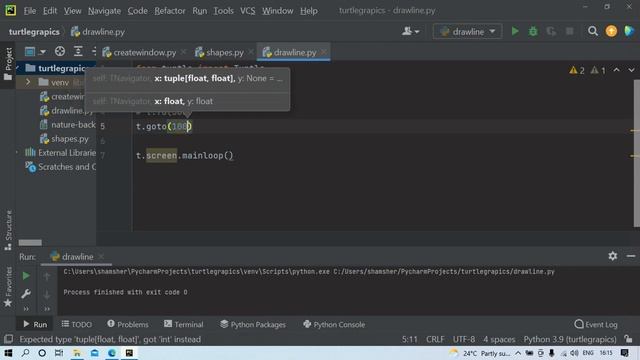Close the drawline run tab

[x=101, y=256]
